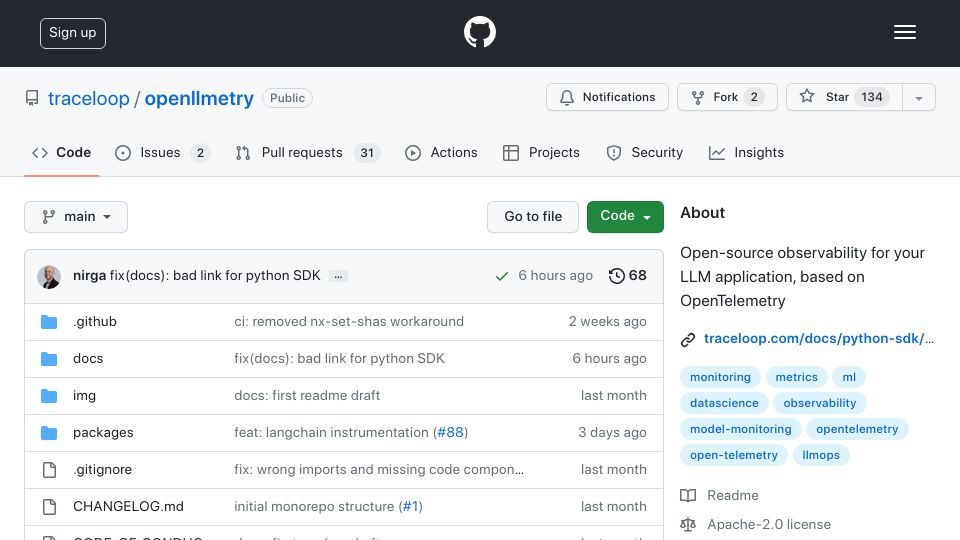Open the GitHub logo homepage
The width and height of the screenshot is (960, 540).
479,32
